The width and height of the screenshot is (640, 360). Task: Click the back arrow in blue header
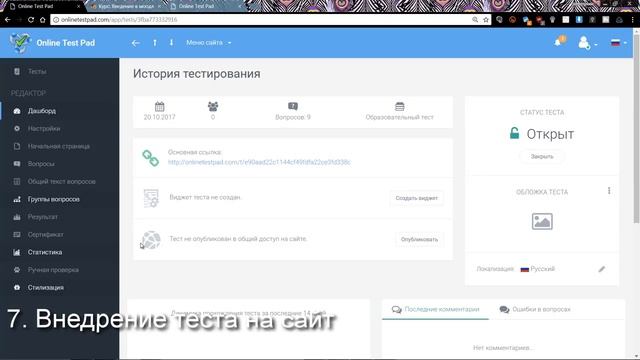(x=136, y=43)
